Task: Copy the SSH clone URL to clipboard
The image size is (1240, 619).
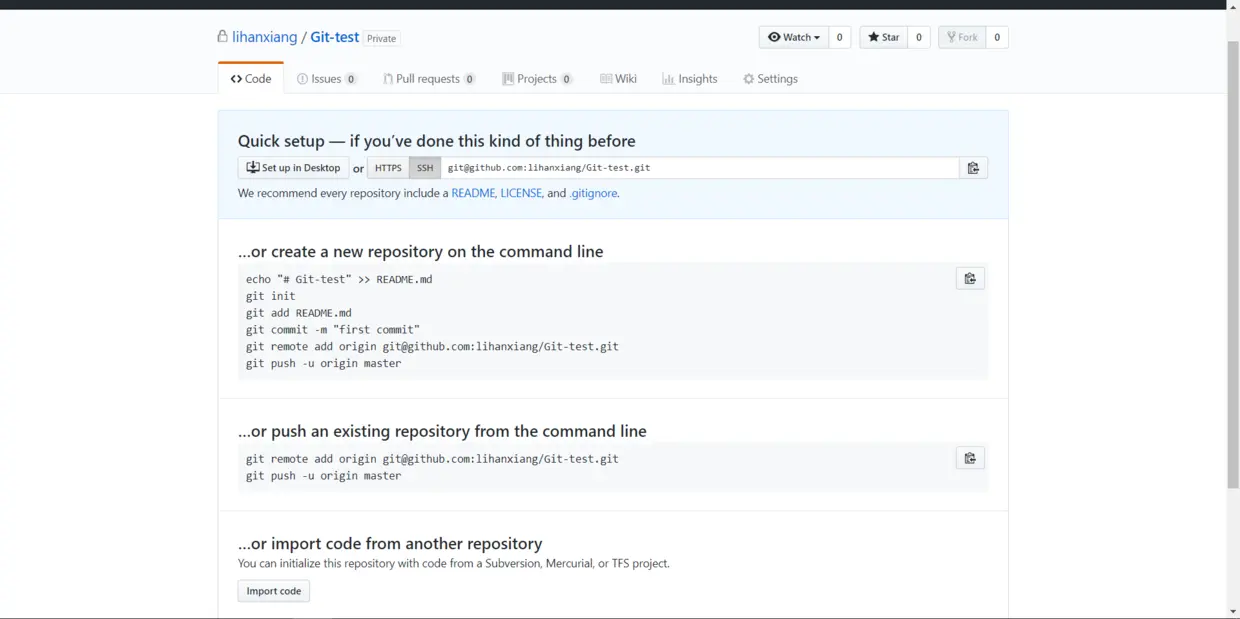Action: coord(973,168)
